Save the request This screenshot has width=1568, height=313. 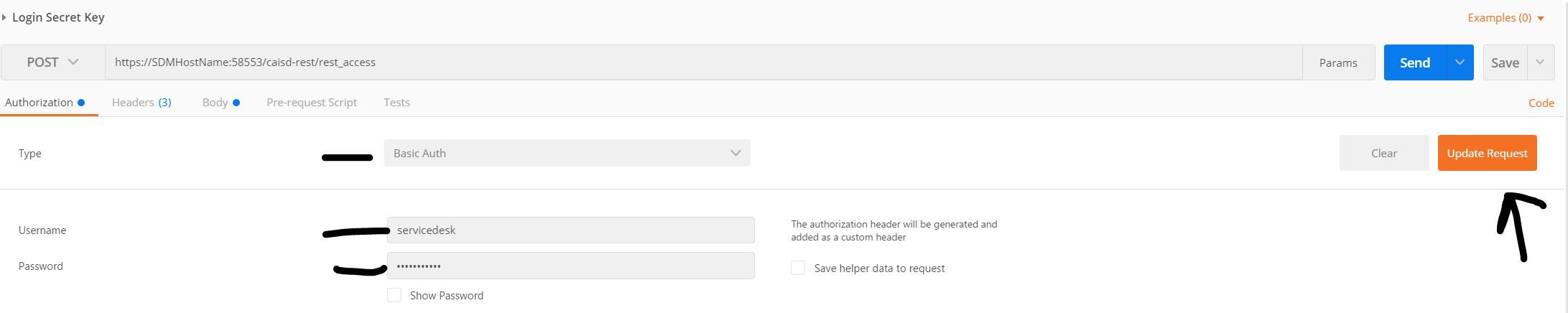click(x=1505, y=62)
